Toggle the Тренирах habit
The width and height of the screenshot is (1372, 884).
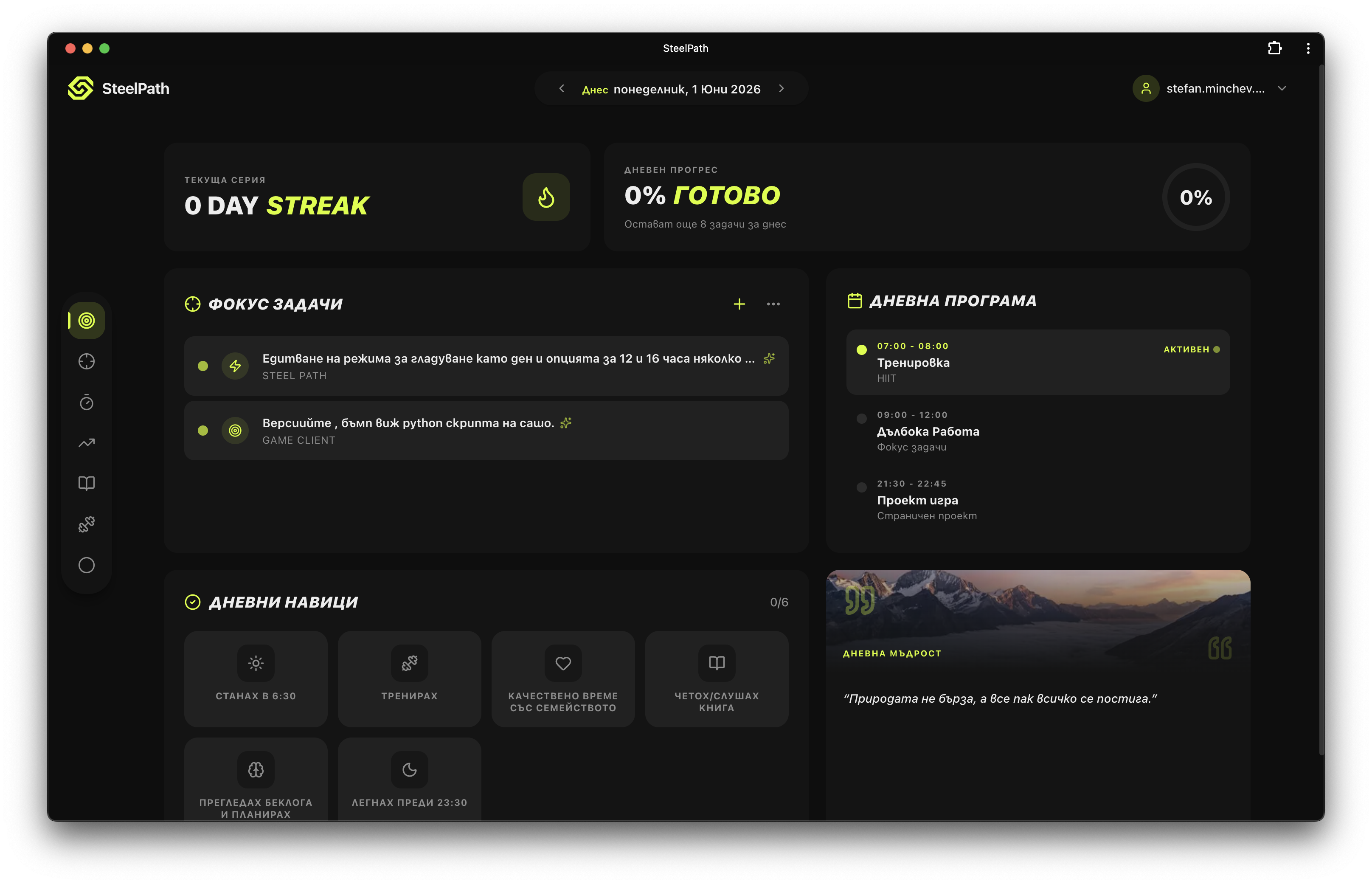(409, 679)
